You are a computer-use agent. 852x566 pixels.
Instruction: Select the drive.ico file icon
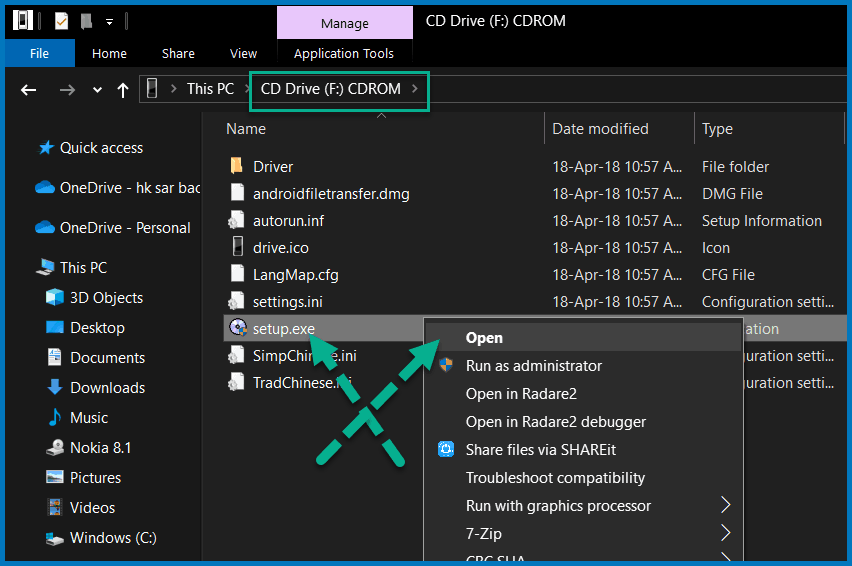click(x=237, y=247)
